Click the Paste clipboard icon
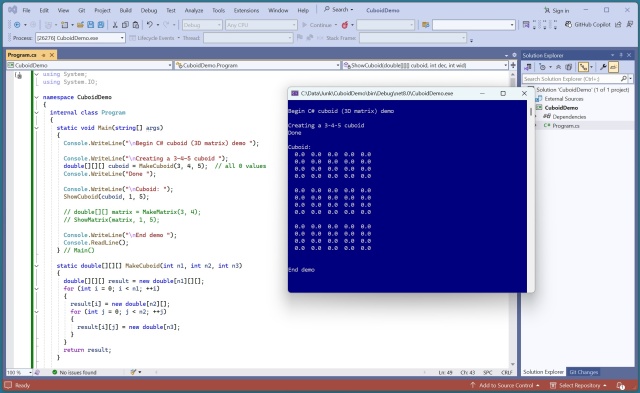The height and width of the screenshot is (393, 640). point(136,25)
